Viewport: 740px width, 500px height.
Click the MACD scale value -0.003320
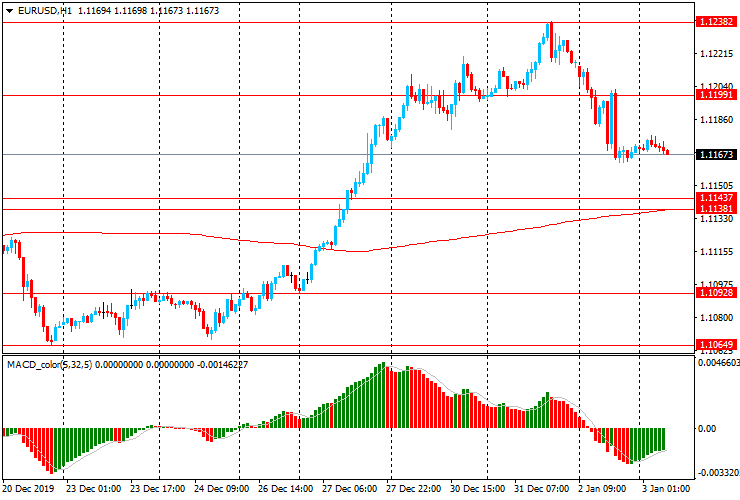(719, 473)
